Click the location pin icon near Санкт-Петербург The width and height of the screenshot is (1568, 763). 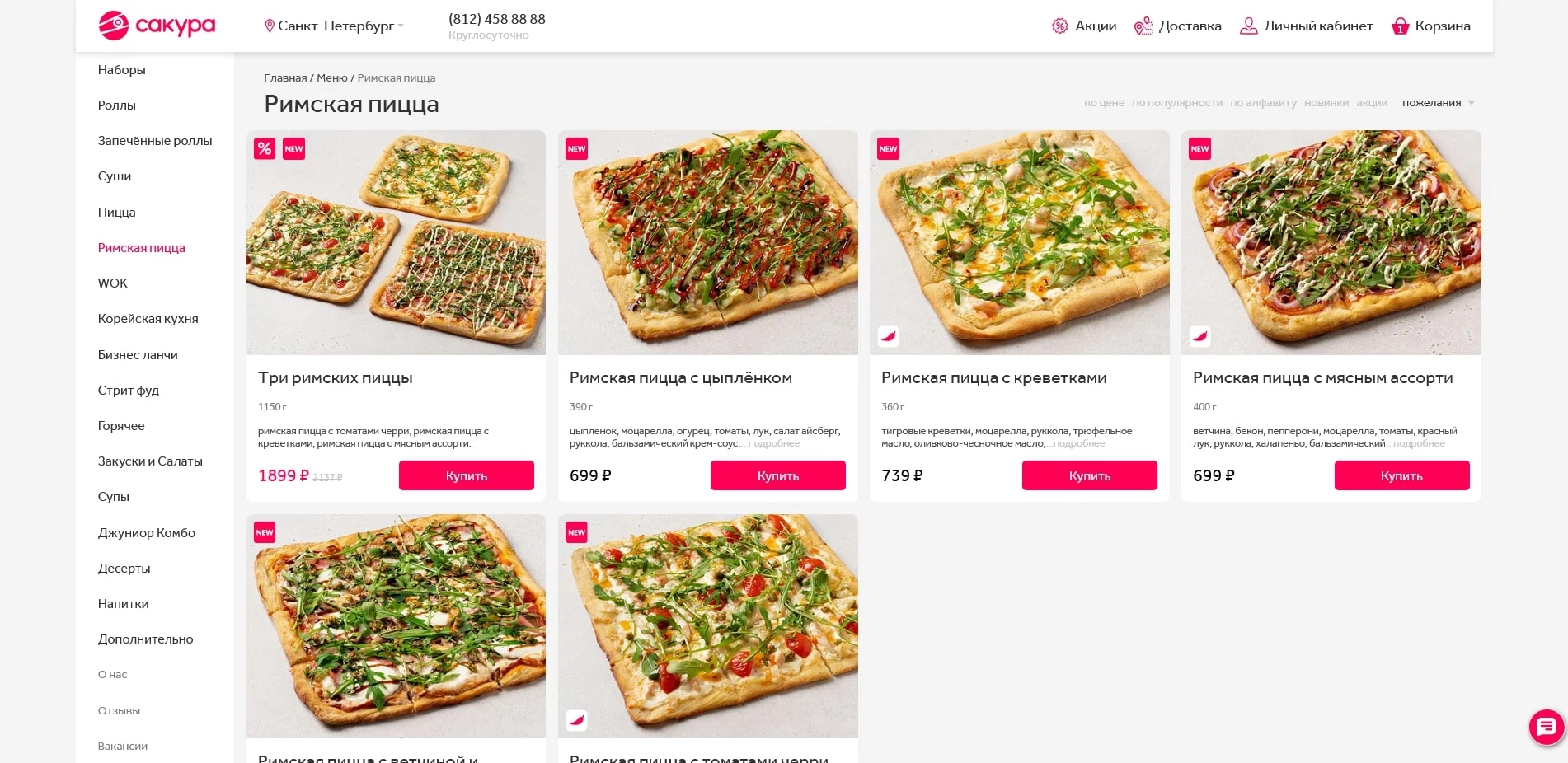point(270,26)
